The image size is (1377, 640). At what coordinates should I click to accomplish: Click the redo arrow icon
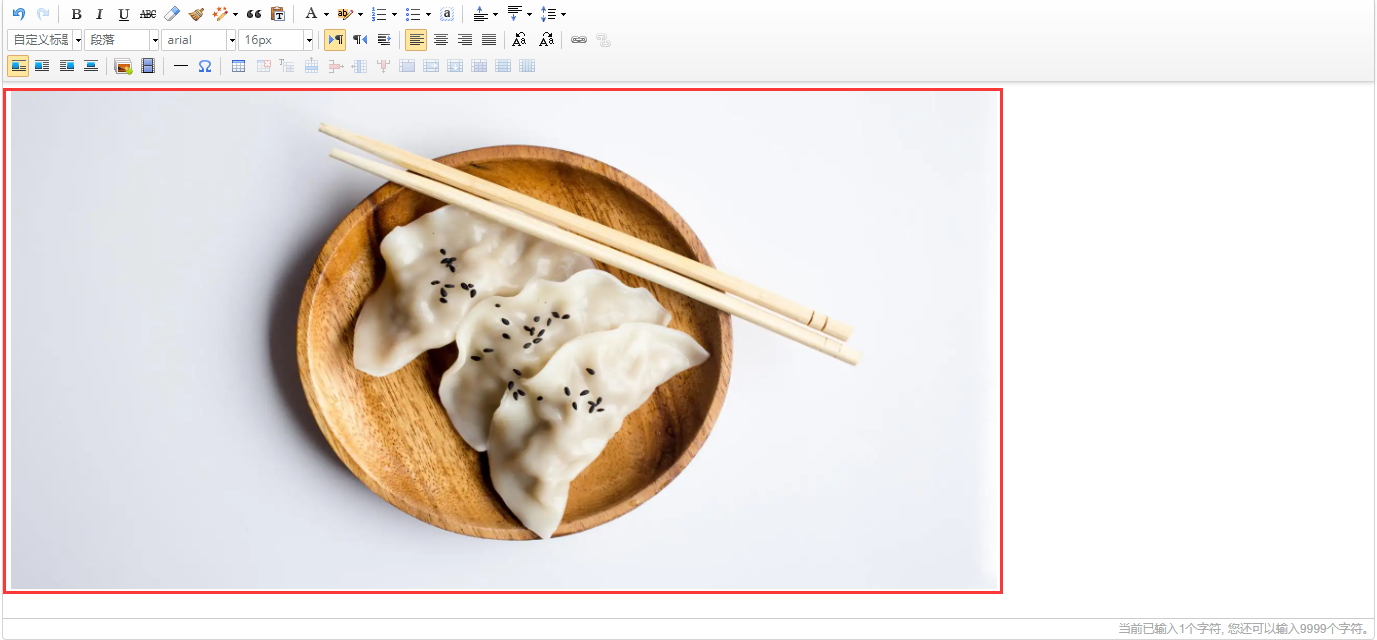pos(43,14)
